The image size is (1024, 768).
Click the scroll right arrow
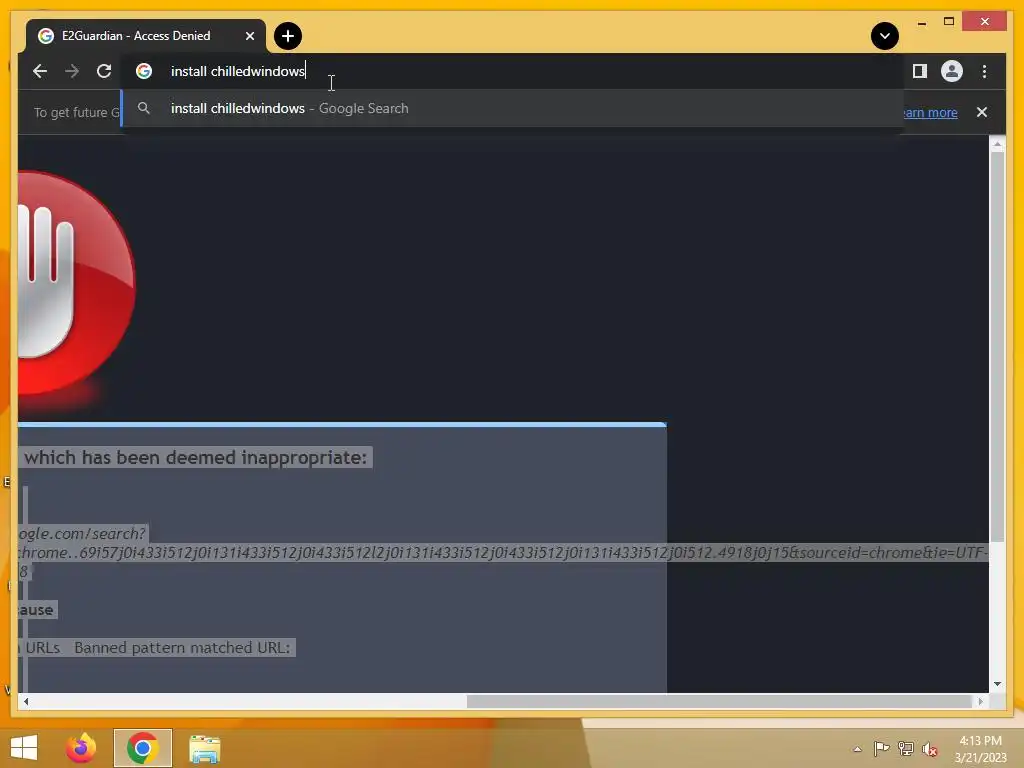click(x=980, y=701)
